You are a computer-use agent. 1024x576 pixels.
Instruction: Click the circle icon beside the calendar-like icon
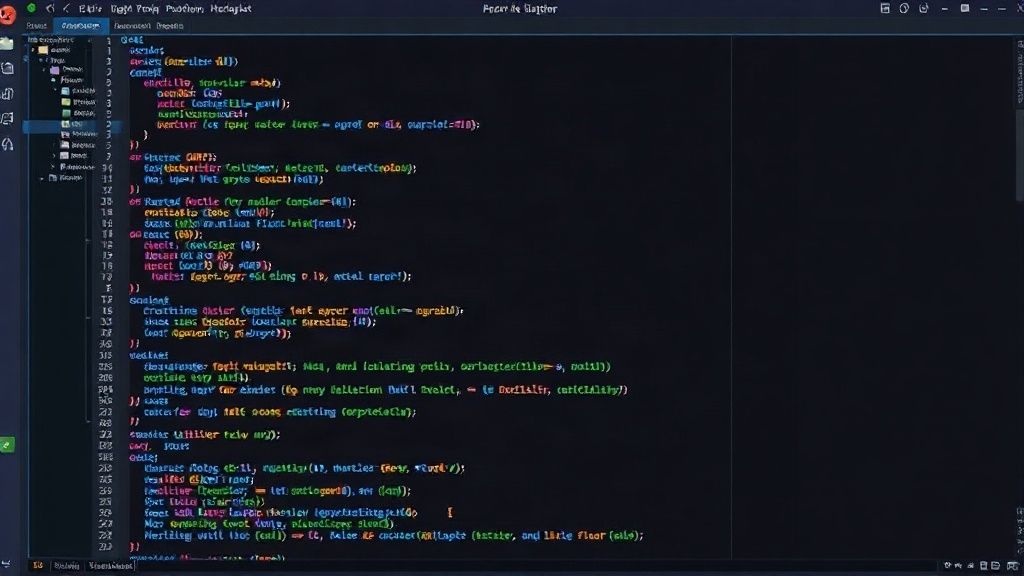click(904, 8)
